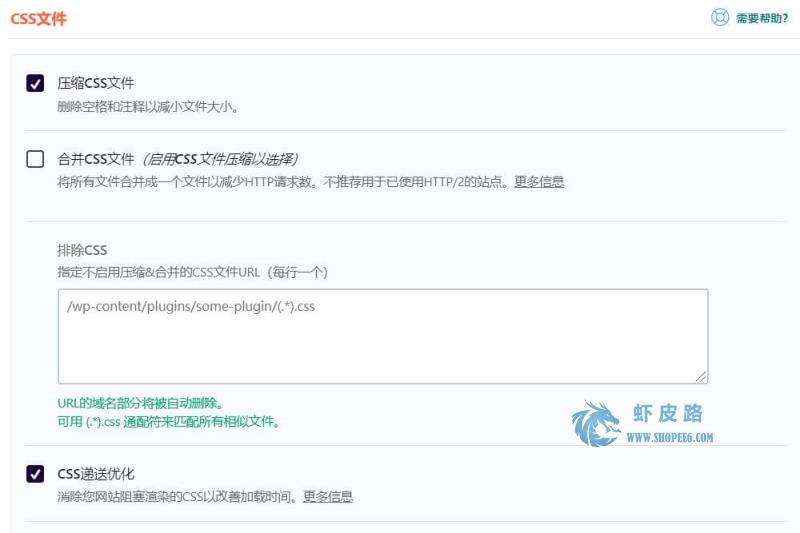Select the CSS文件 section heading

click(38, 19)
